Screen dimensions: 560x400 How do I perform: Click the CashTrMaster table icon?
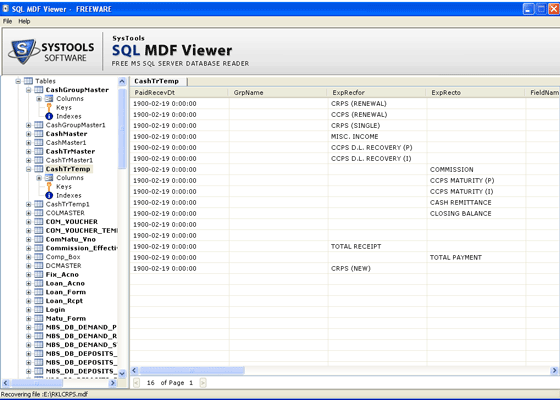(39, 151)
